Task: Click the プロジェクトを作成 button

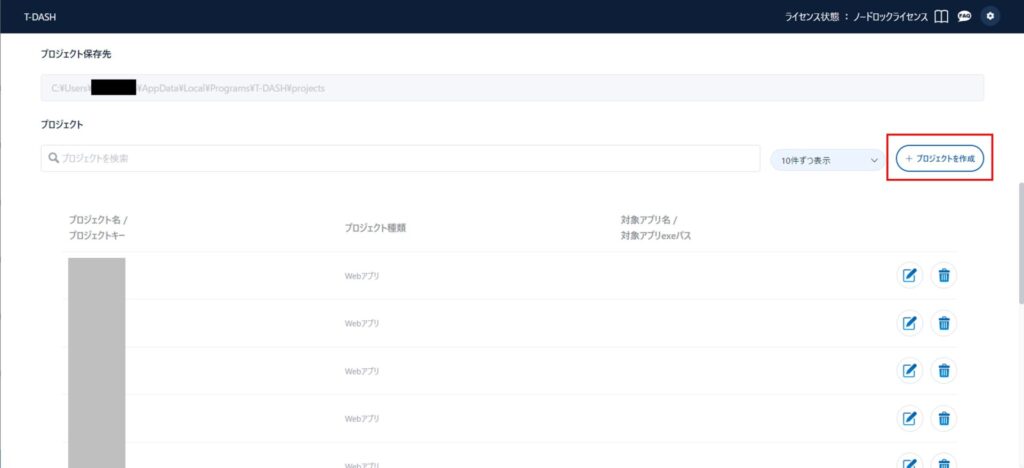Action: [x=940, y=159]
